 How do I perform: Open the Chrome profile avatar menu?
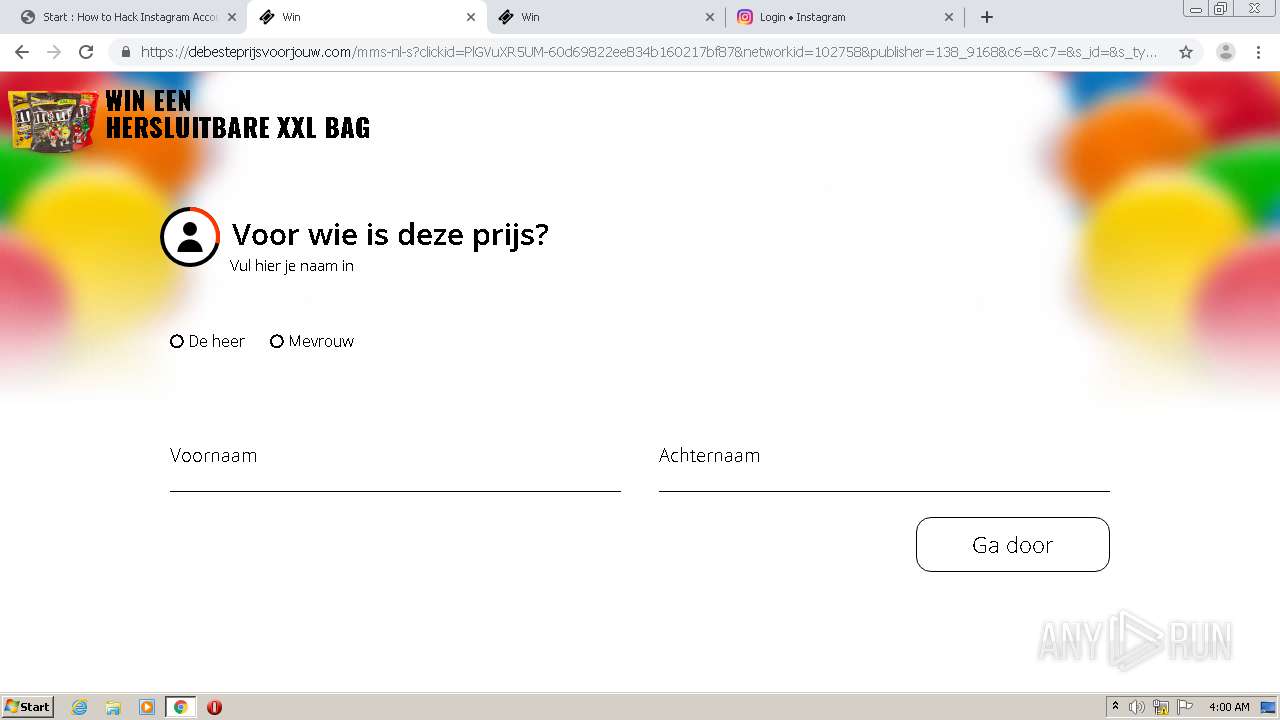[1225, 52]
